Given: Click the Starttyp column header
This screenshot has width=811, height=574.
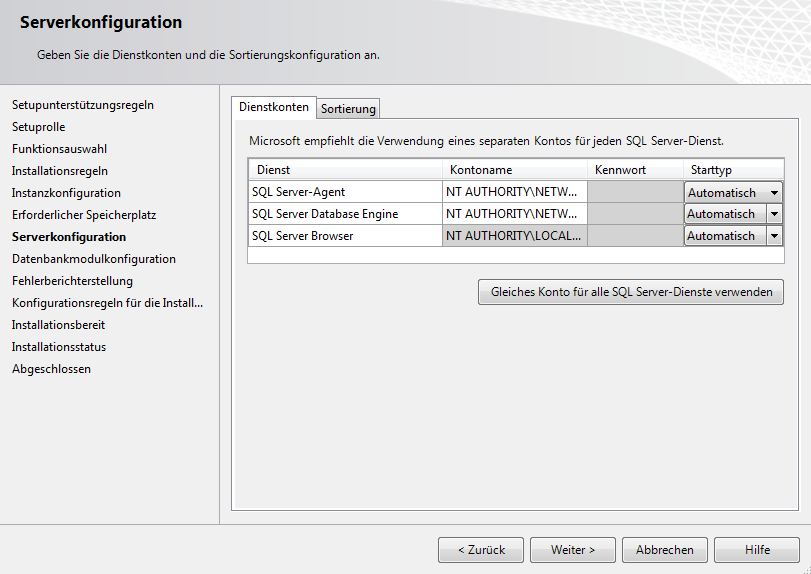Looking at the screenshot, I should click(x=733, y=170).
